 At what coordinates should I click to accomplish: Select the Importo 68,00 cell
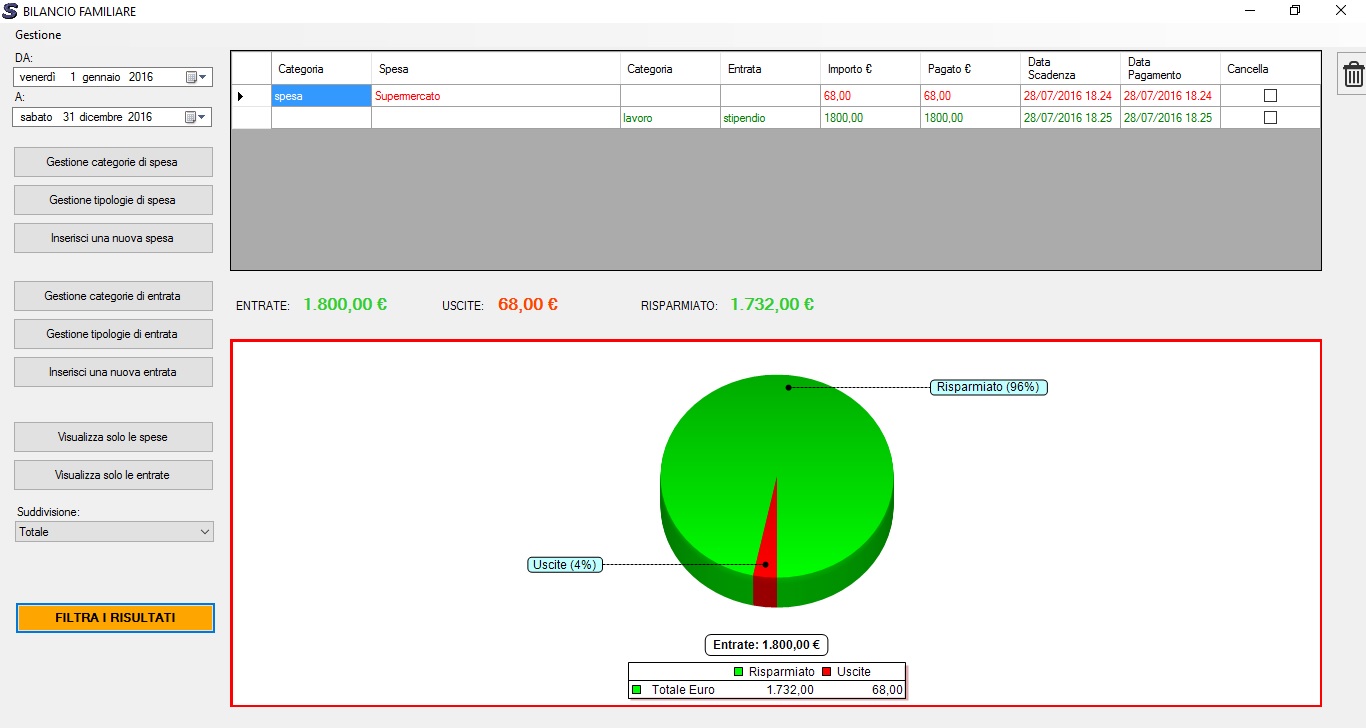(x=870, y=96)
